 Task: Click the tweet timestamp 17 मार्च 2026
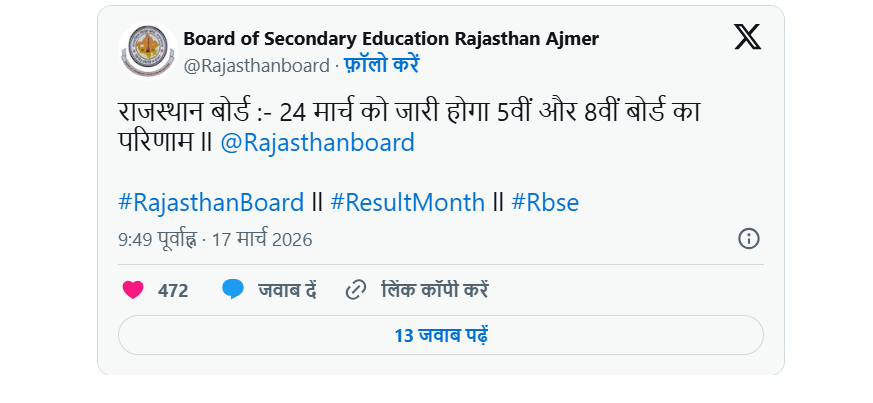pos(262,240)
